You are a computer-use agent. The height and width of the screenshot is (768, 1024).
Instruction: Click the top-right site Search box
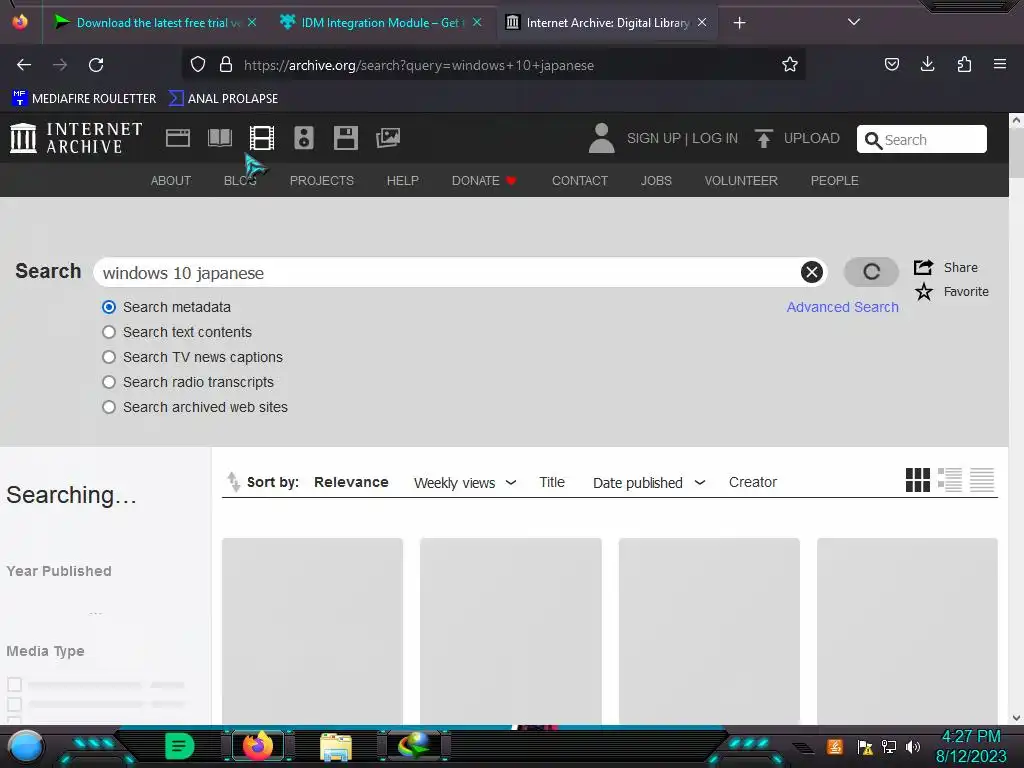(x=921, y=139)
